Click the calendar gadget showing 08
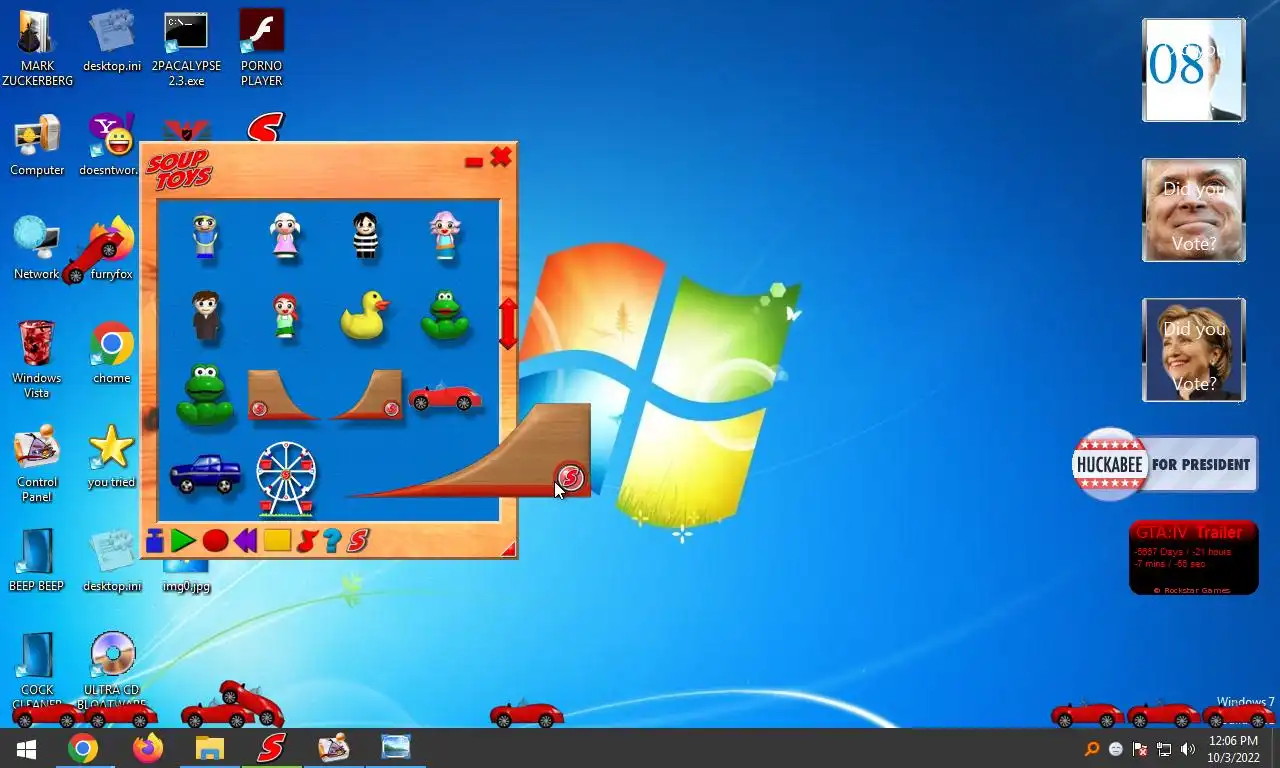 (x=1194, y=70)
